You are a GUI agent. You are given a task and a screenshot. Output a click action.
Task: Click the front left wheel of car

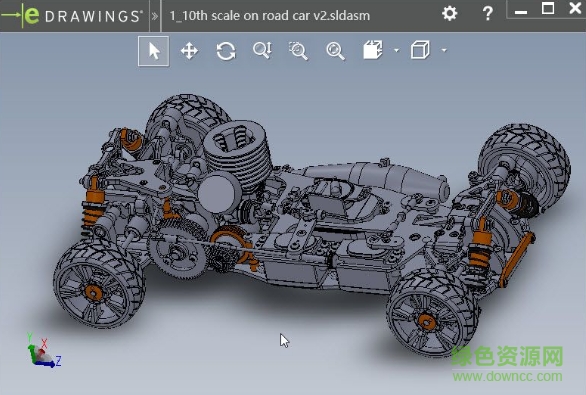click(x=433, y=313)
